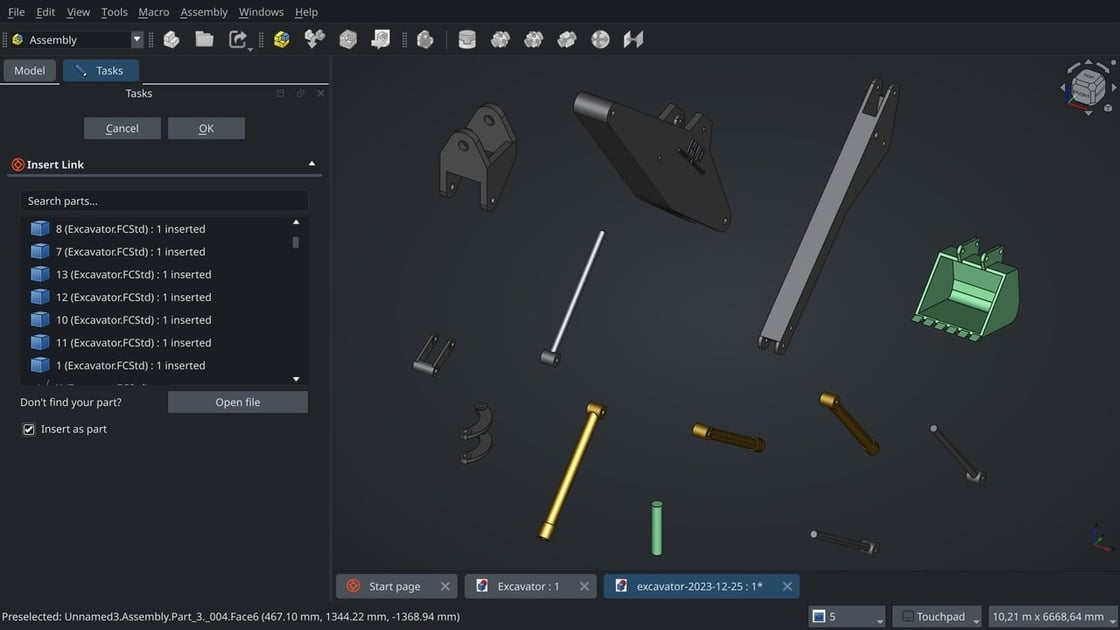1120x630 pixels.
Task: Uncheck the Insert as part checkbox
Action: (29, 428)
